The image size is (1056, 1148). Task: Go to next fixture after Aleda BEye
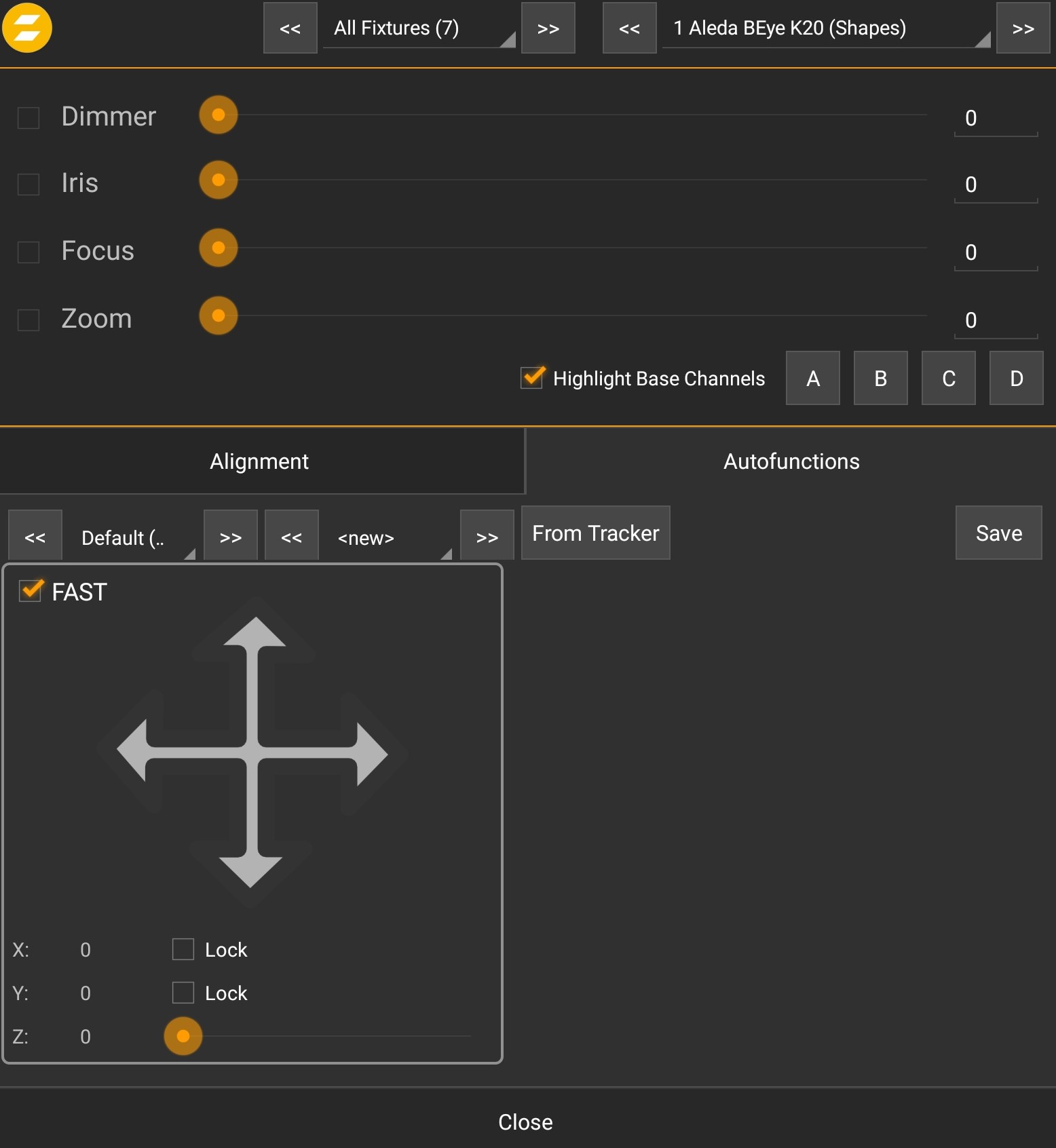(x=1022, y=28)
